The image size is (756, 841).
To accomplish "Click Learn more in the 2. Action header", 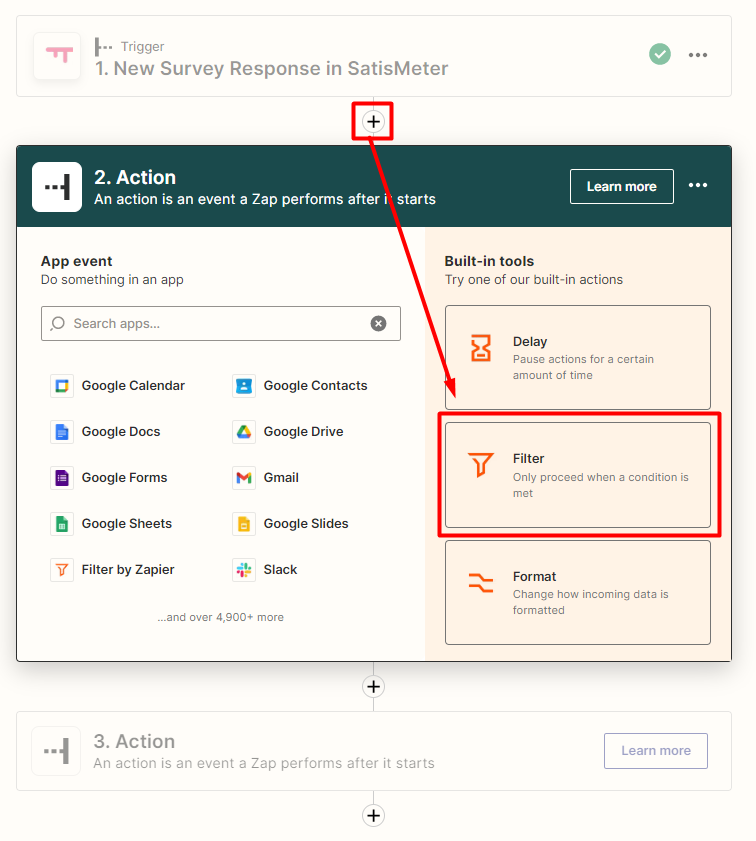I will 621,187.
